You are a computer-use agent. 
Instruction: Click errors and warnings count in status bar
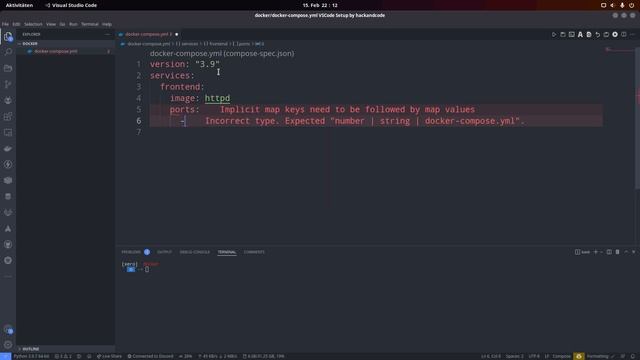point(63,356)
